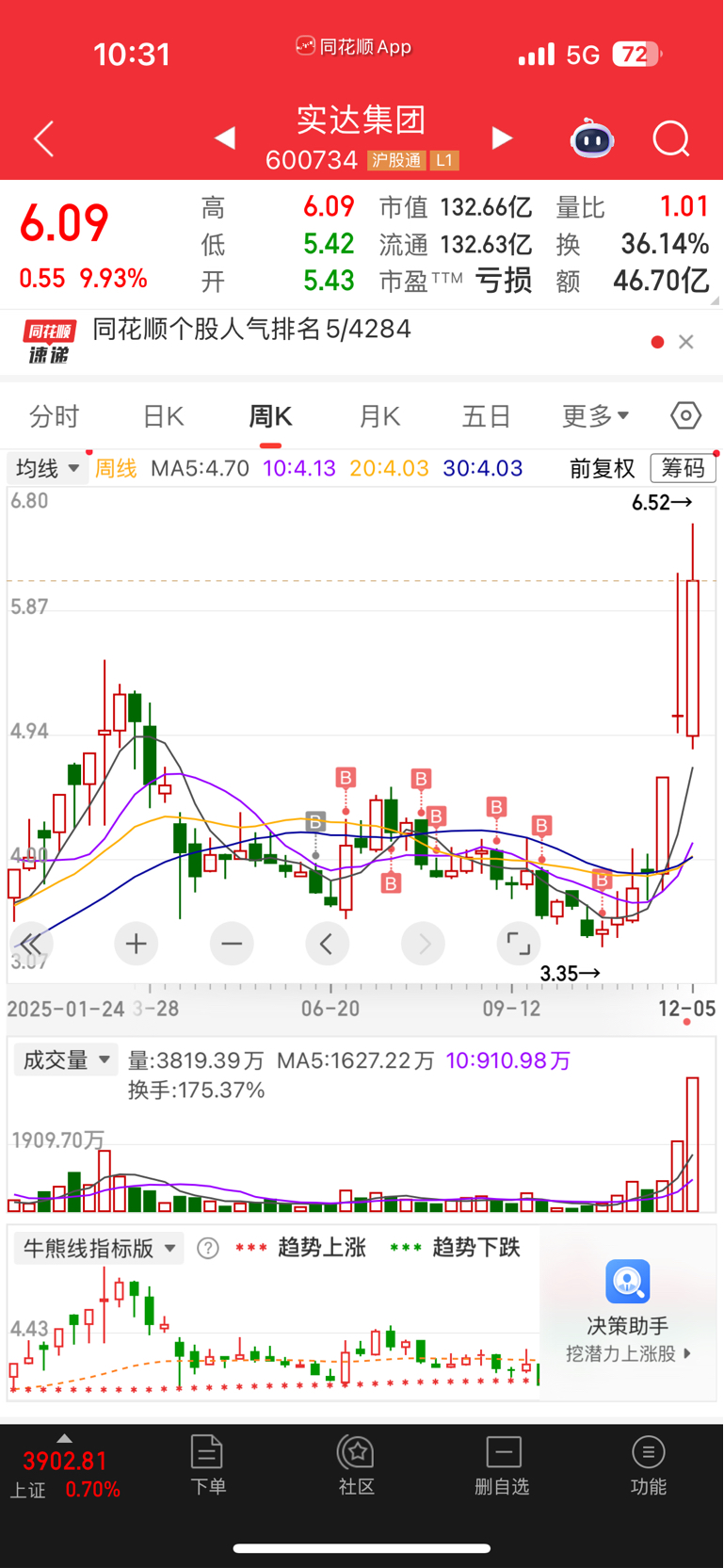Zoom in chart with plus button
This screenshot has height=1568, width=724.
[136, 944]
